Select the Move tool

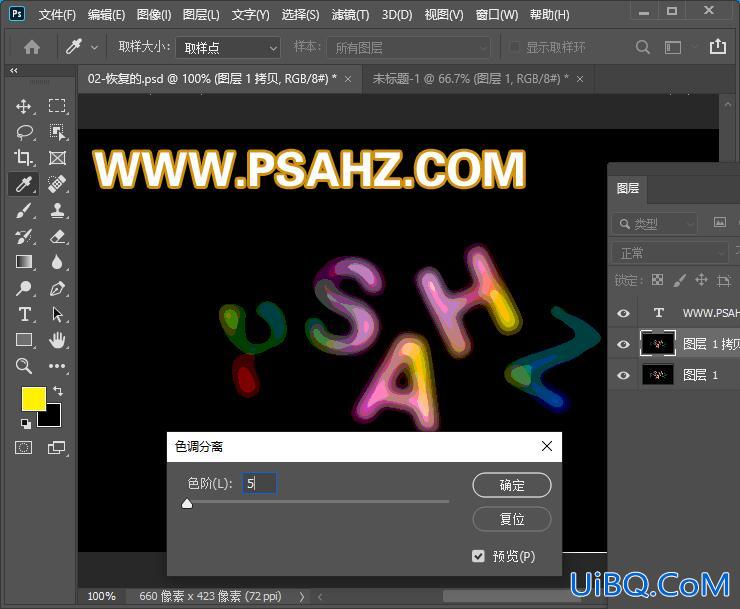(x=24, y=106)
